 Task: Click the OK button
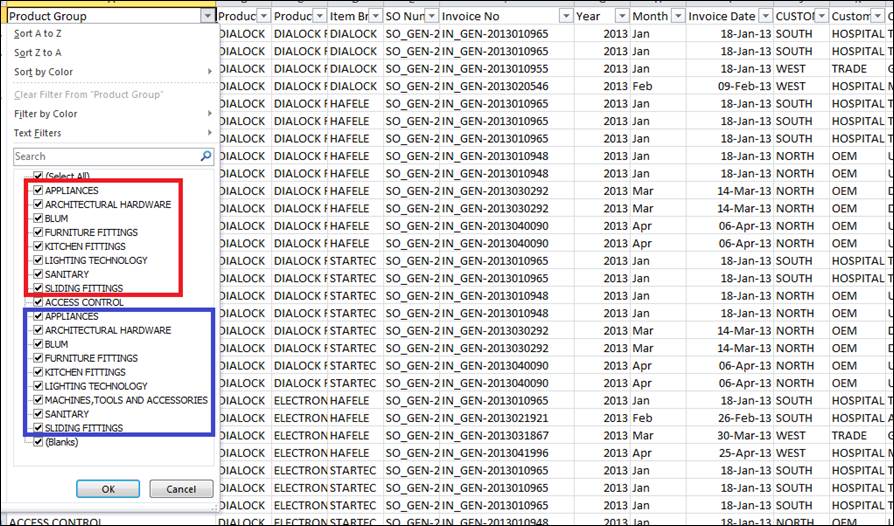coord(108,489)
